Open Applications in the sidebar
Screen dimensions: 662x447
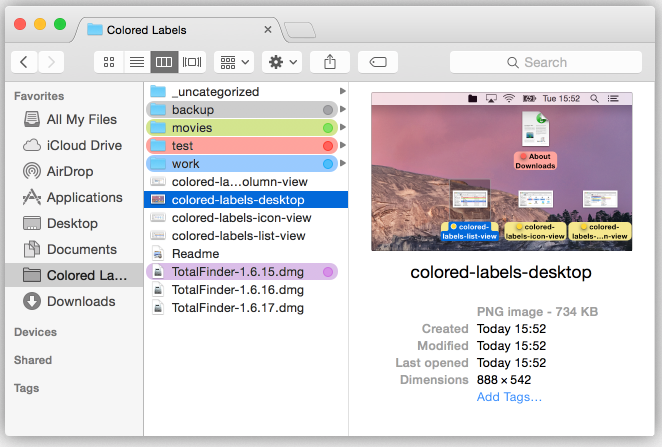(x=73, y=197)
